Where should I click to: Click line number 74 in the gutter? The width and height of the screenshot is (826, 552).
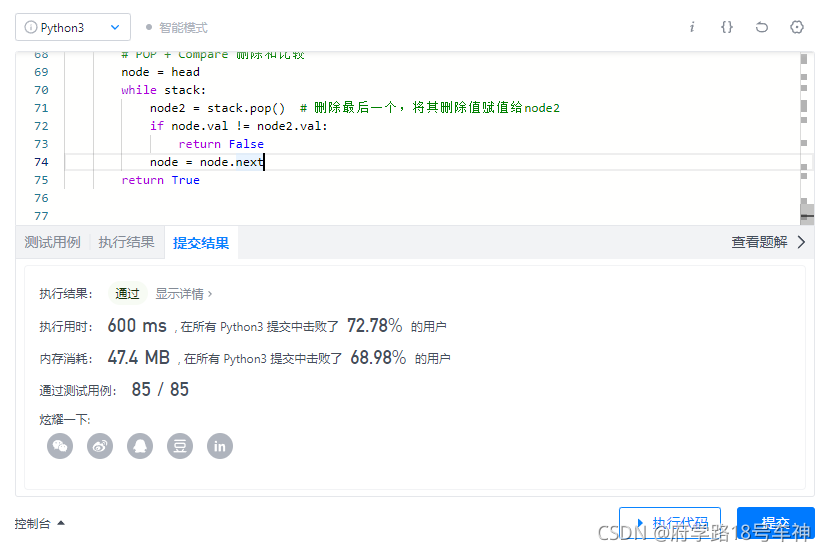click(41, 162)
